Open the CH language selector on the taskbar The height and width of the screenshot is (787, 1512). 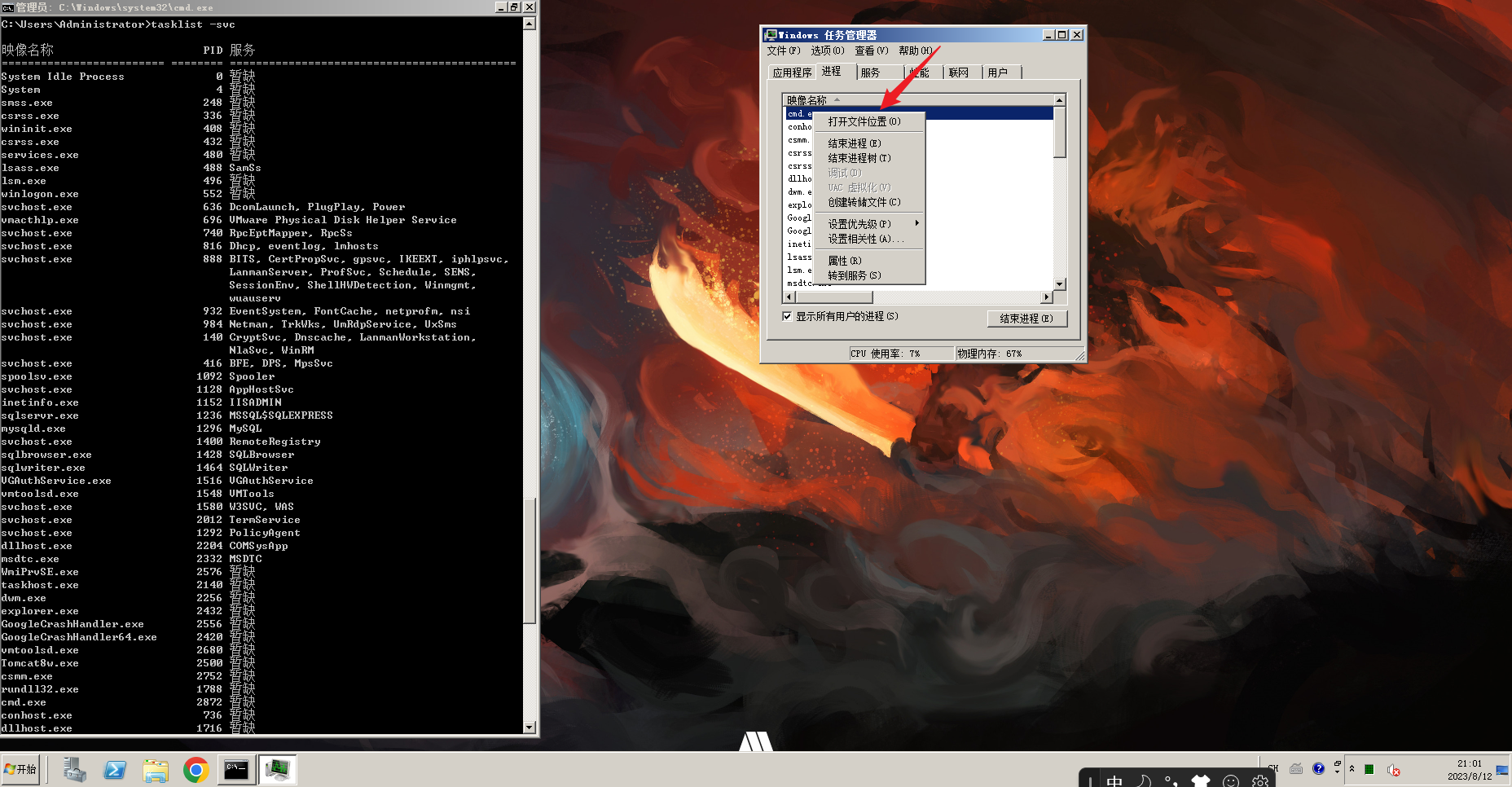click(1272, 767)
